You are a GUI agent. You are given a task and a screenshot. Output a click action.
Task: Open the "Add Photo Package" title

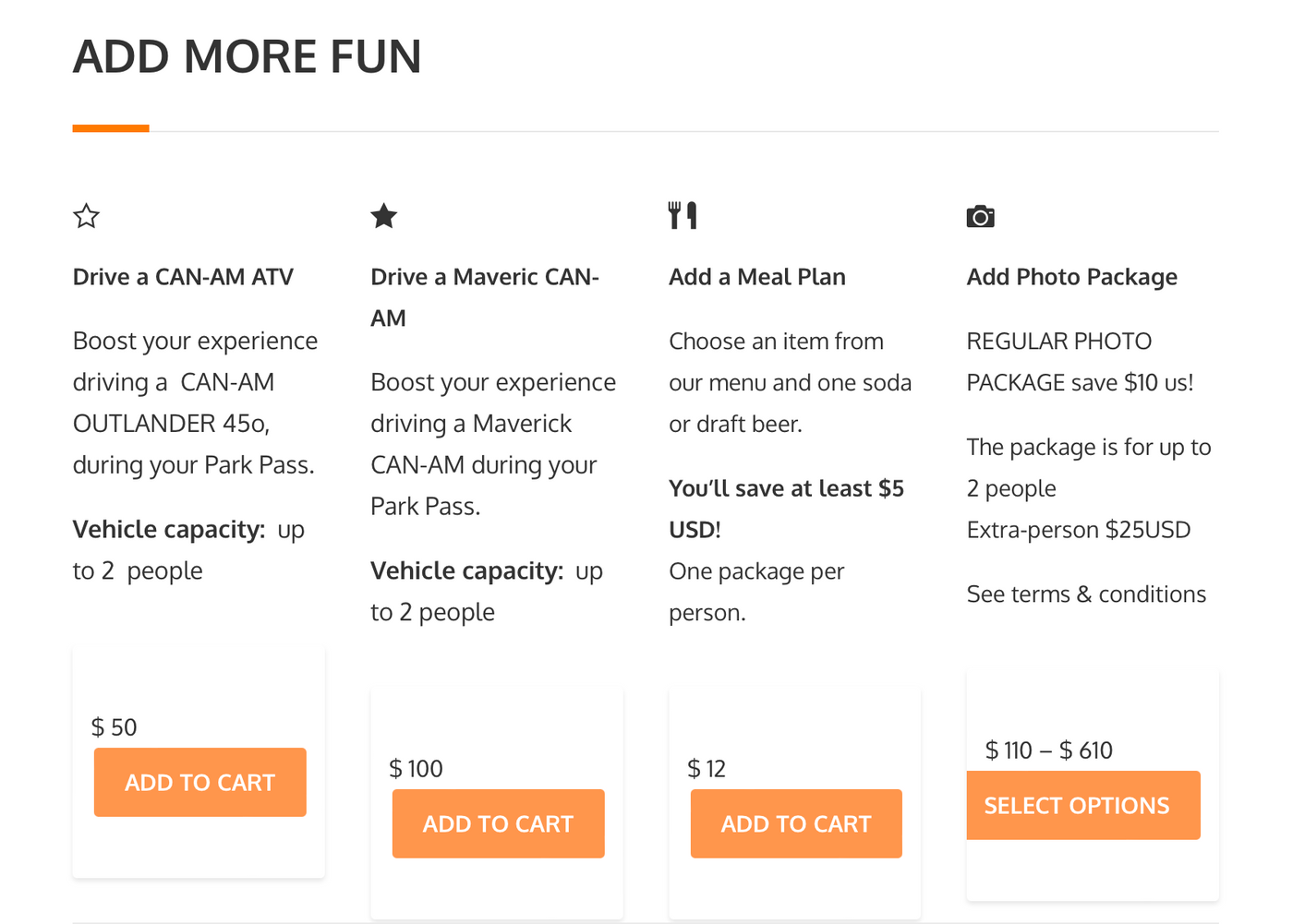[x=1072, y=277]
